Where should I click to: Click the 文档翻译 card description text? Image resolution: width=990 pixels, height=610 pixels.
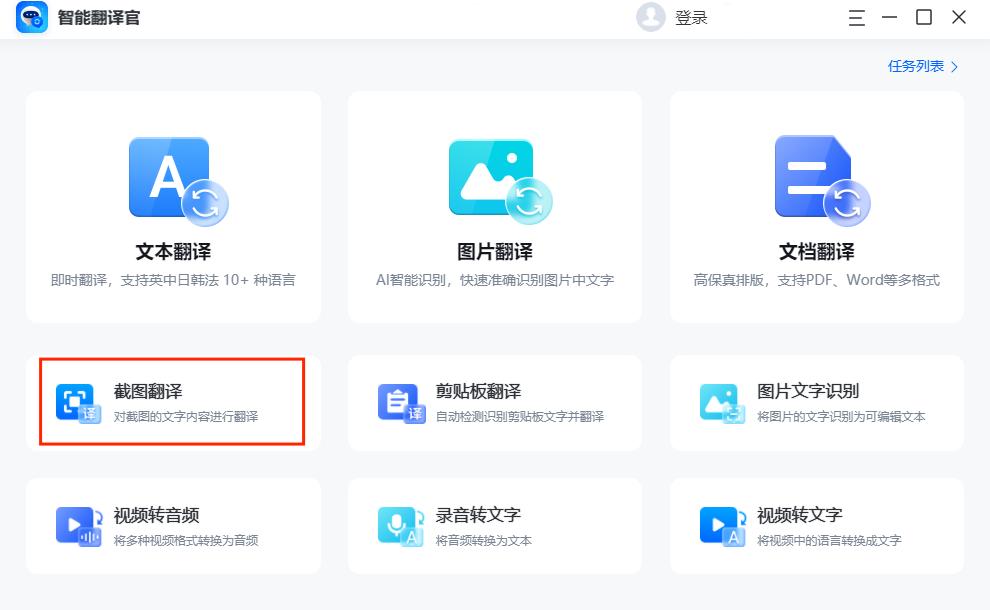coord(817,281)
